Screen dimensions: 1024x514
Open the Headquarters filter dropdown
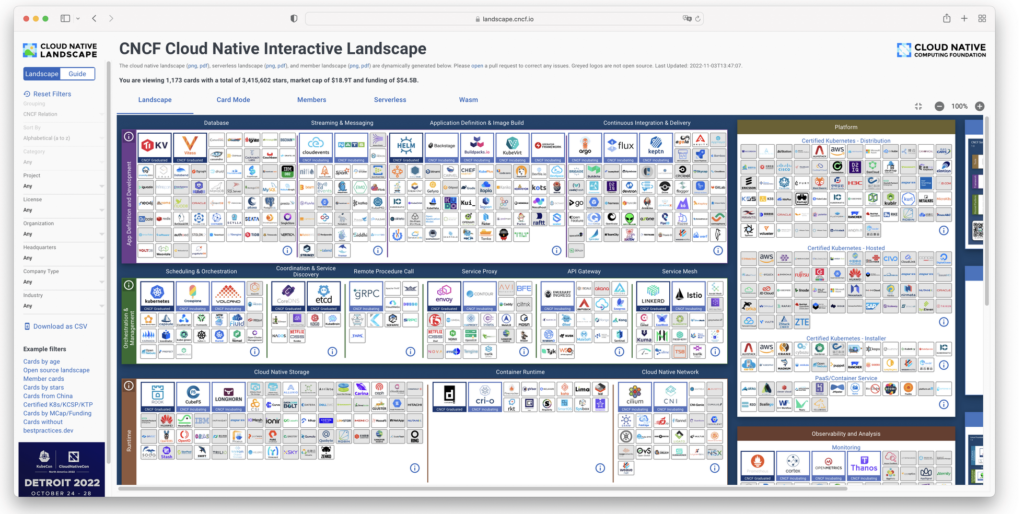pos(63,258)
